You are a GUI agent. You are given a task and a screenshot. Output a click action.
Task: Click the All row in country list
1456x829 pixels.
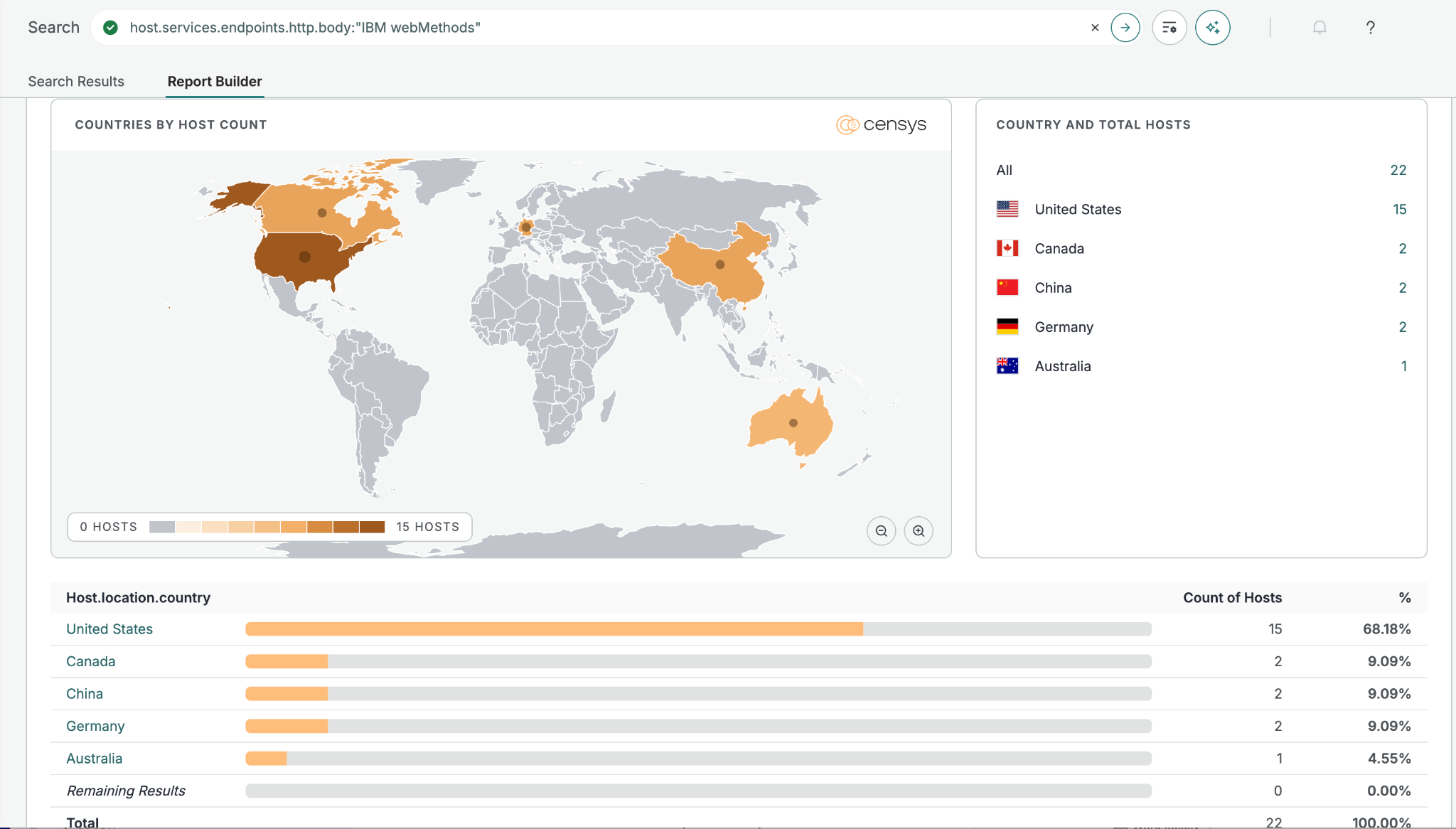pos(1201,170)
